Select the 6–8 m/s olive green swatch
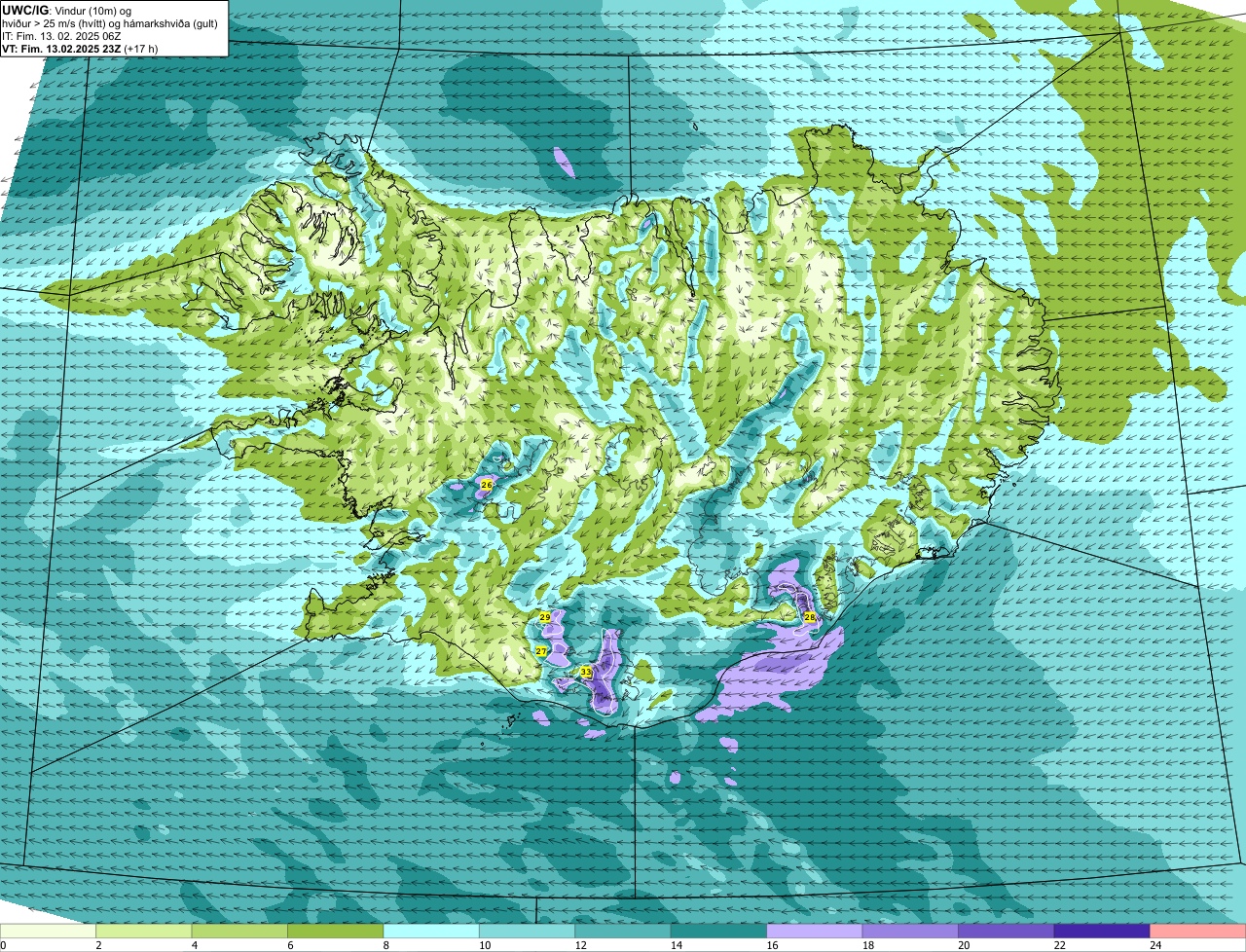The width and height of the screenshot is (1246, 952). tap(336, 932)
